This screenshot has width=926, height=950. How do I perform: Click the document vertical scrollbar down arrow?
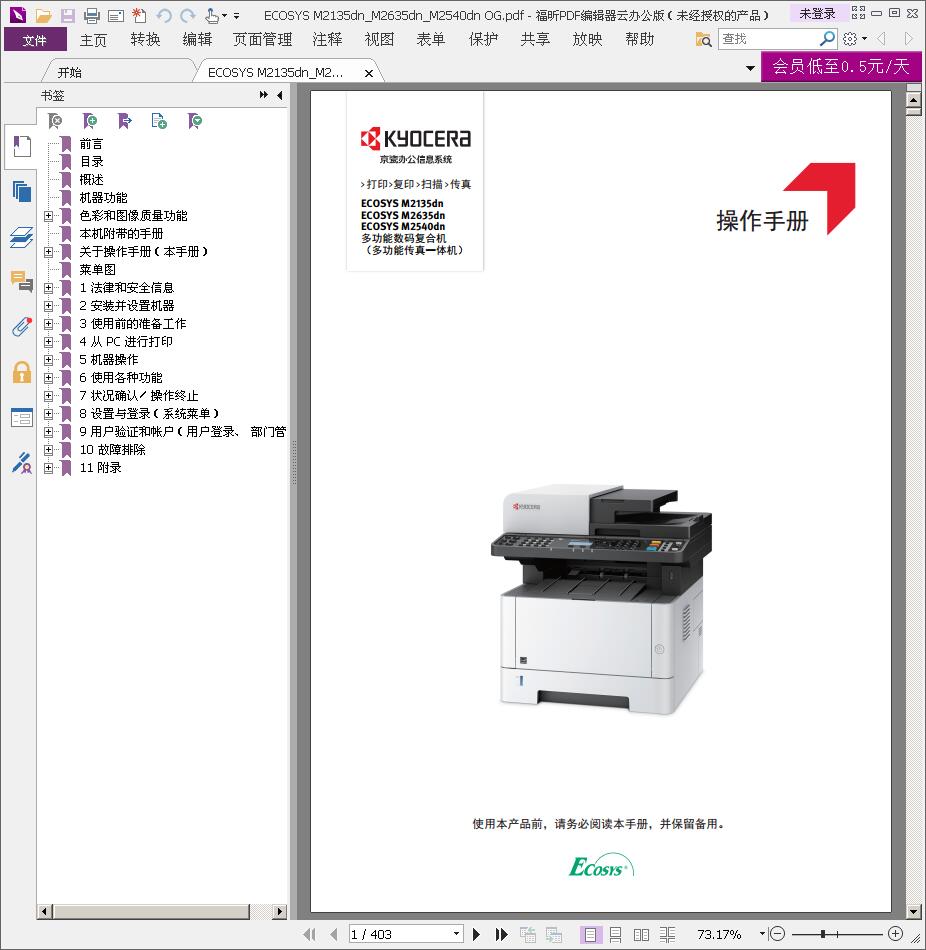point(914,911)
